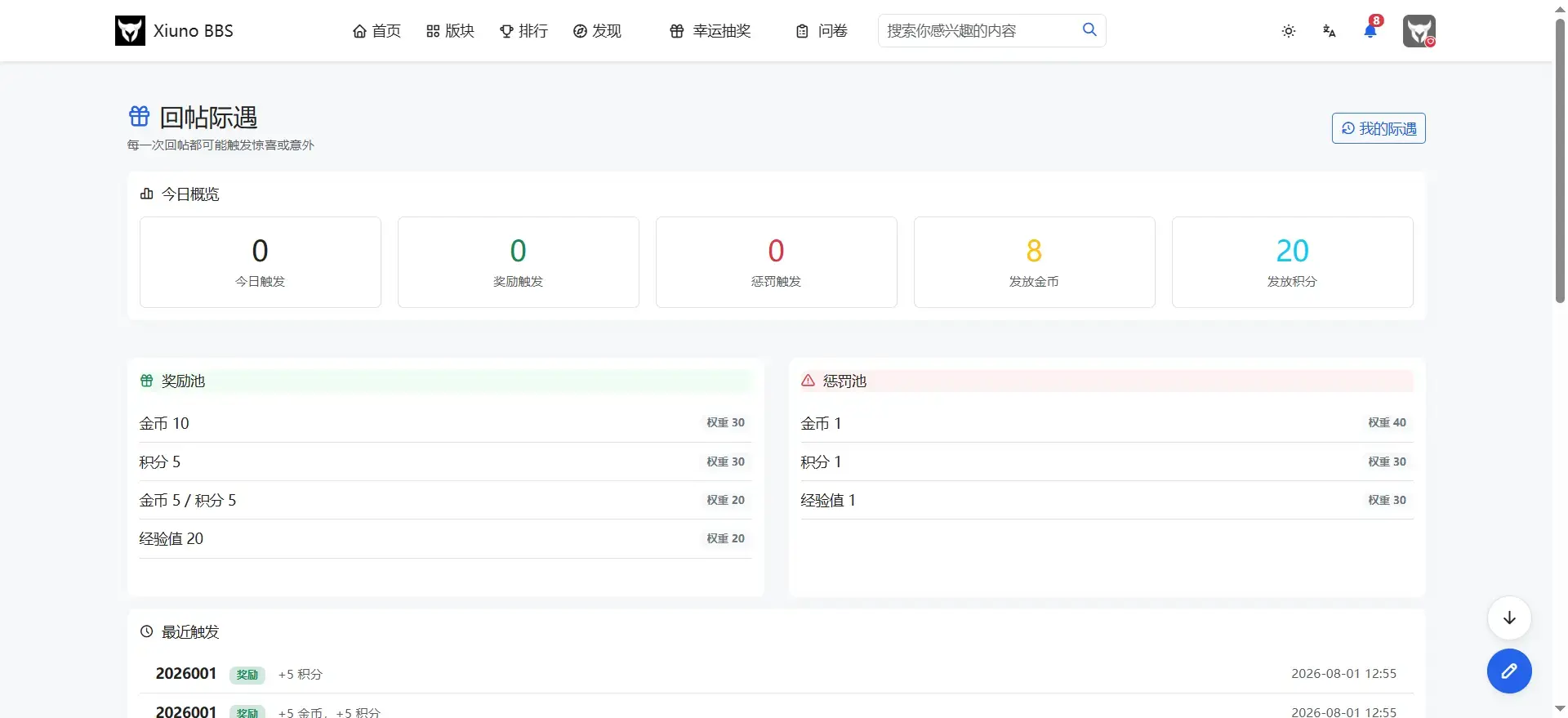1568x718 pixels.
Task: Open the 版块 forum sections menu
Action: click(450, 31)
